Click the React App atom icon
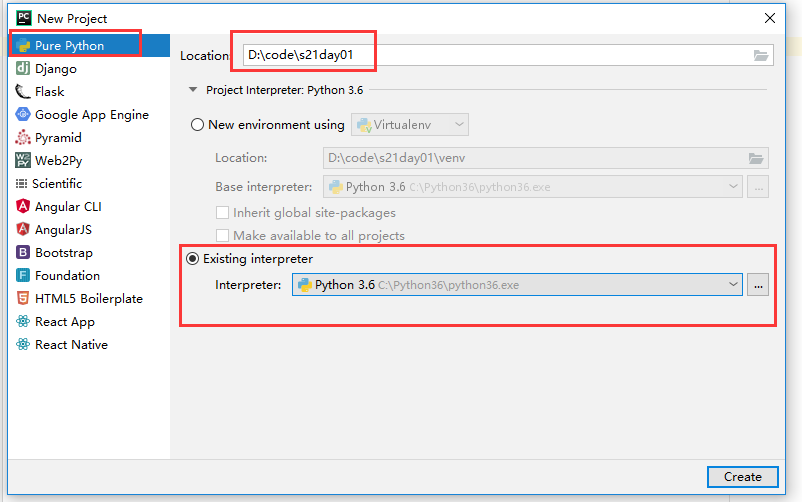 23,321
